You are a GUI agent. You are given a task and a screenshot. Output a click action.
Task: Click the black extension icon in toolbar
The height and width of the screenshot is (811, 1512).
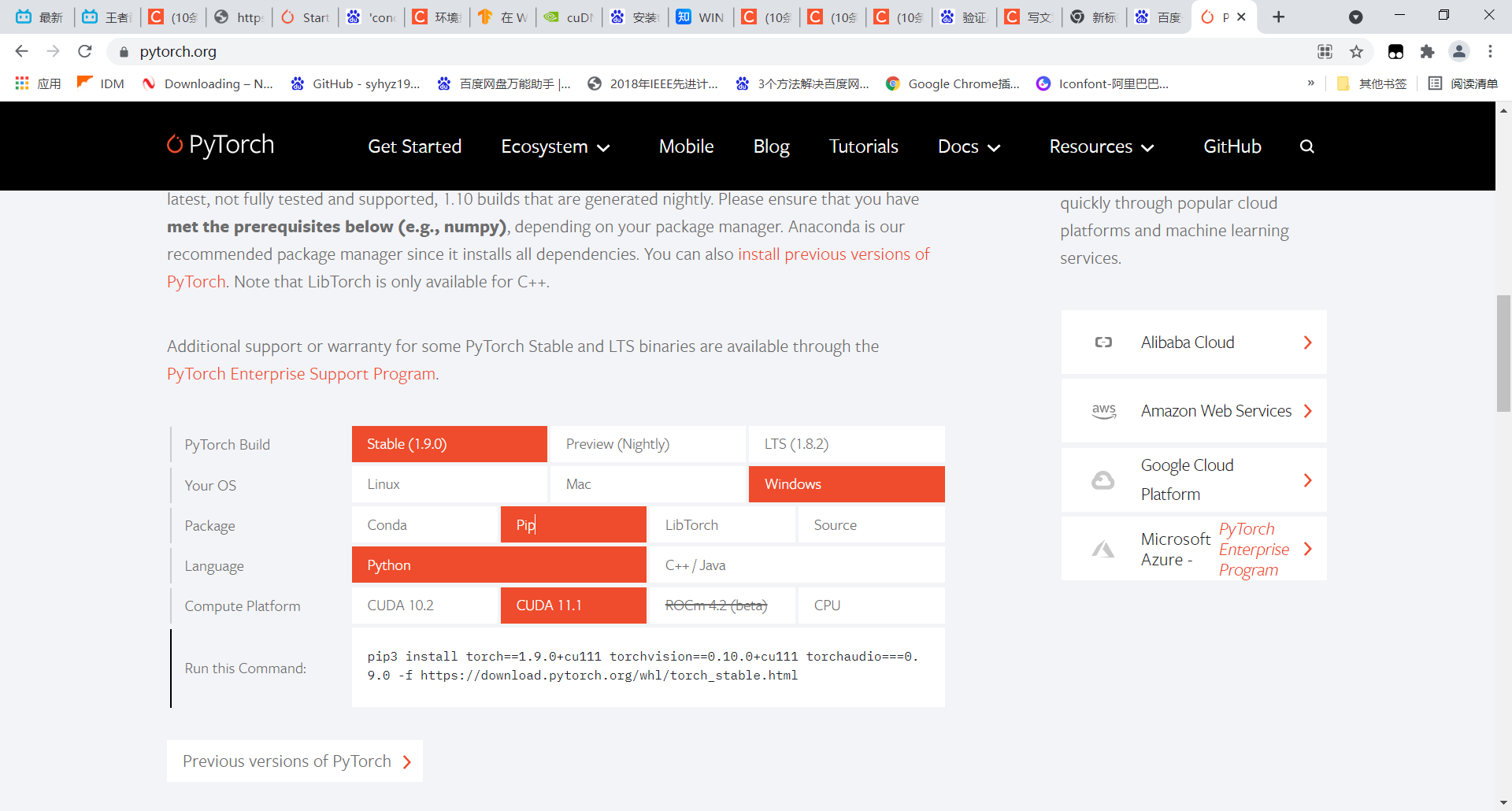1395,51
